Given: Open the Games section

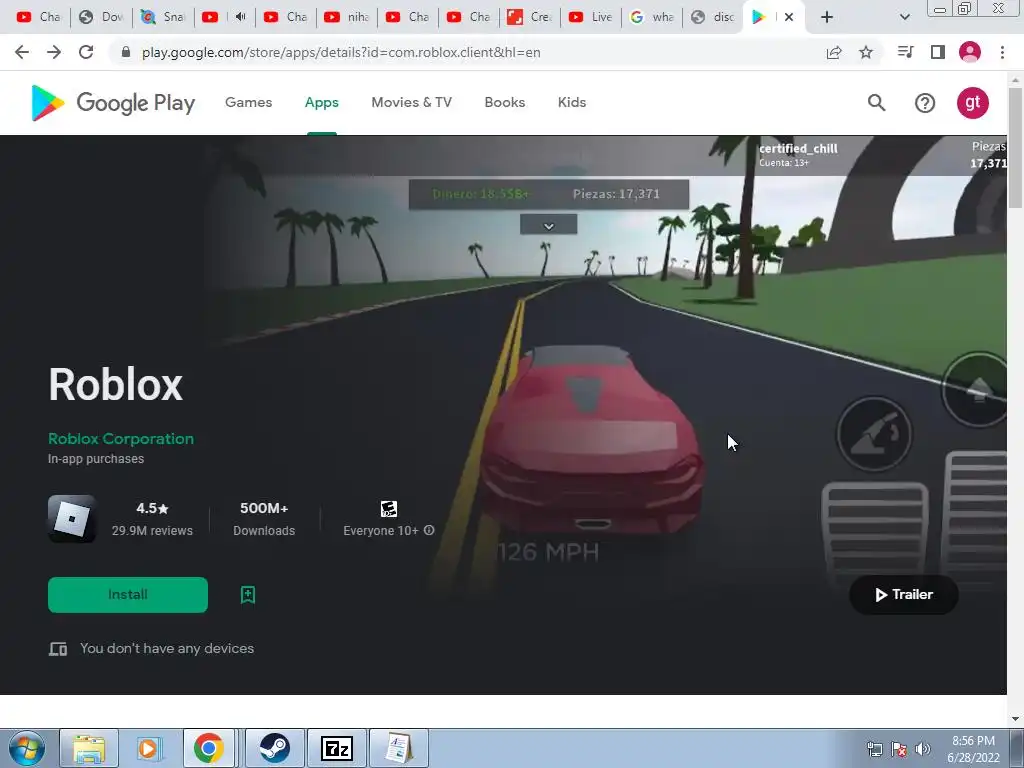Looking at the screenshot, I should (248, 103).
